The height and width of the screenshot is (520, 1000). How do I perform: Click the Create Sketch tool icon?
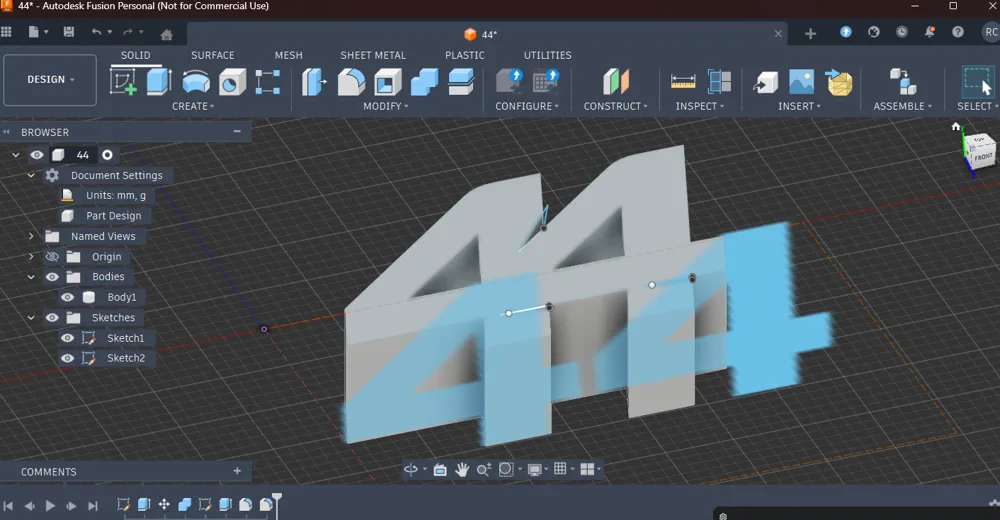pyautogui.click(x=123, y=82)
